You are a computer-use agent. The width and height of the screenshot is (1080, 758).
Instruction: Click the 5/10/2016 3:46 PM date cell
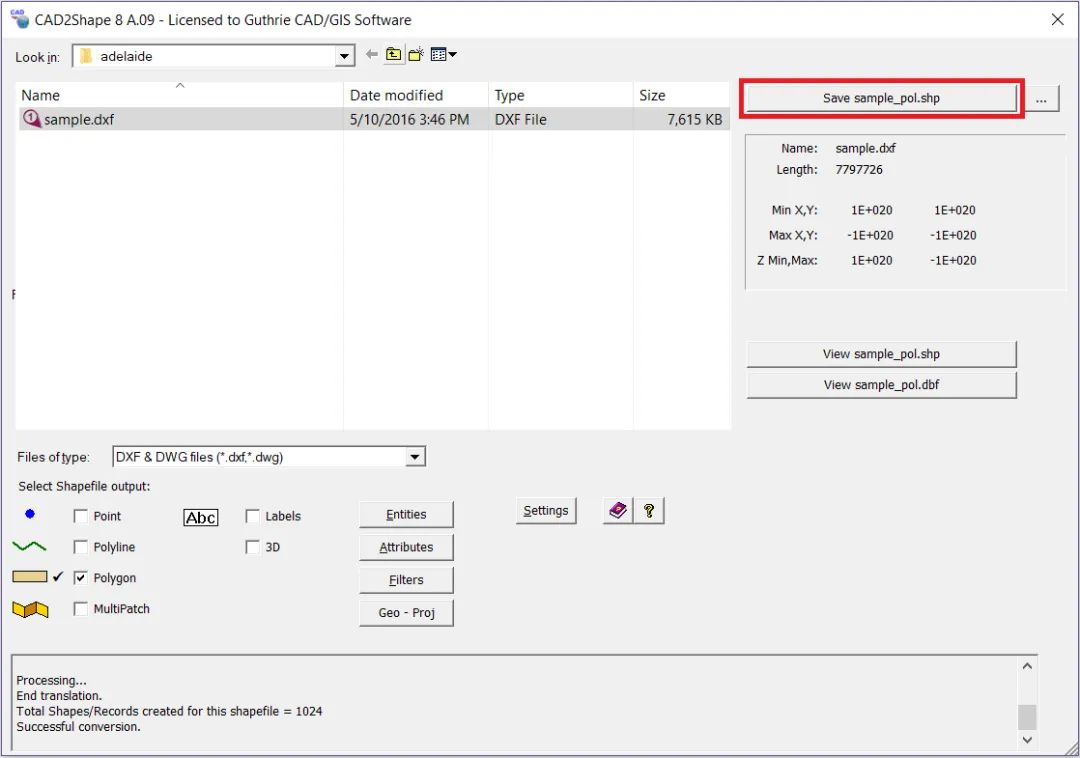pyautogui.click(x=409, y=119)
